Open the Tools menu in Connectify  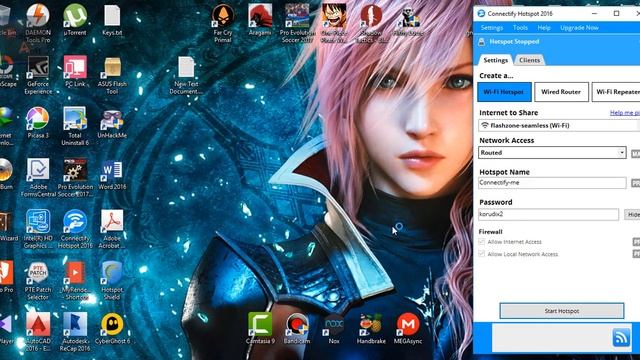[x=520, y=28]
